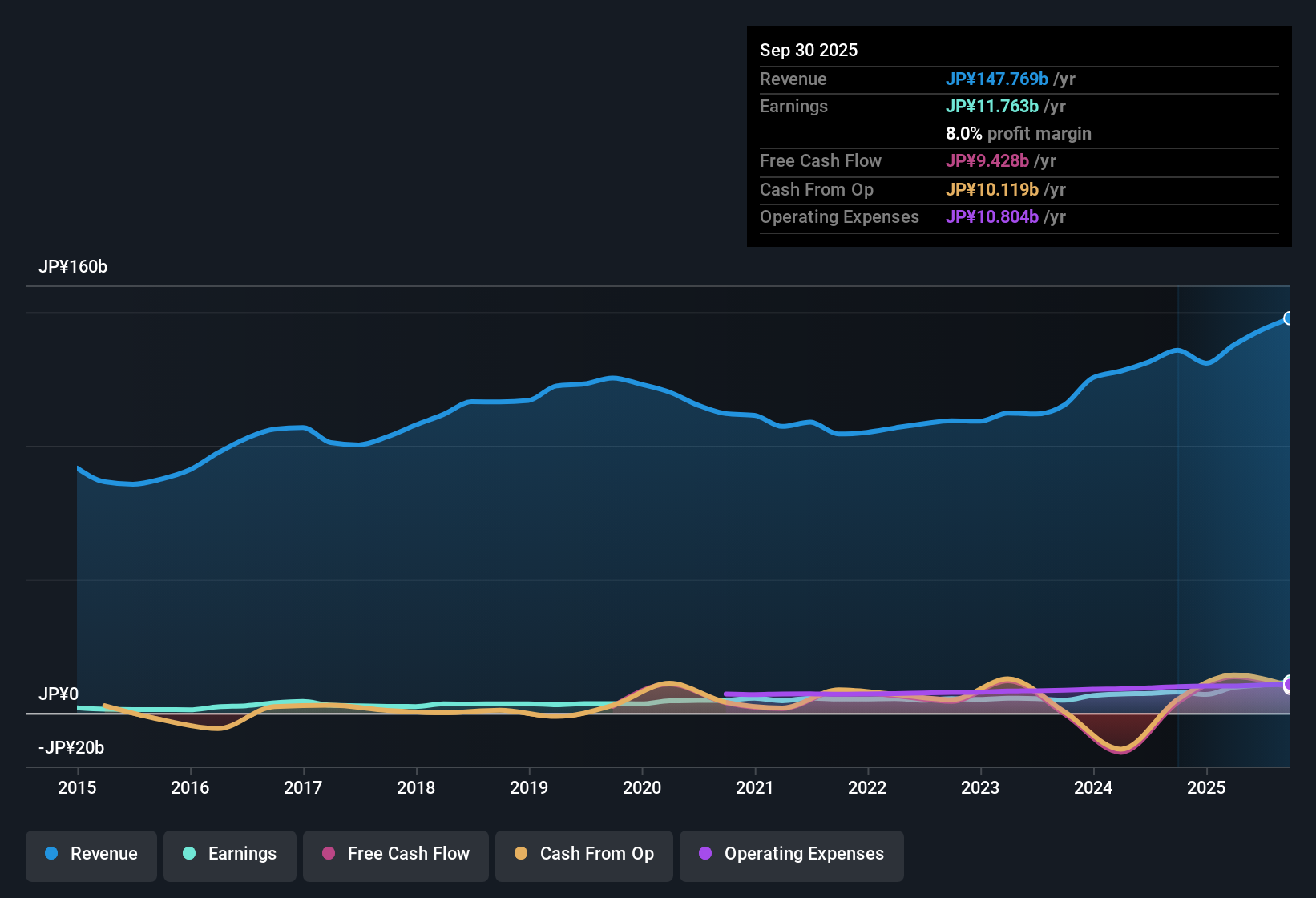This screenshot has height=898, width=1316.
Task: Click the Revenue value JP¥147.769b in tooltip
Action: coord(998,79)
